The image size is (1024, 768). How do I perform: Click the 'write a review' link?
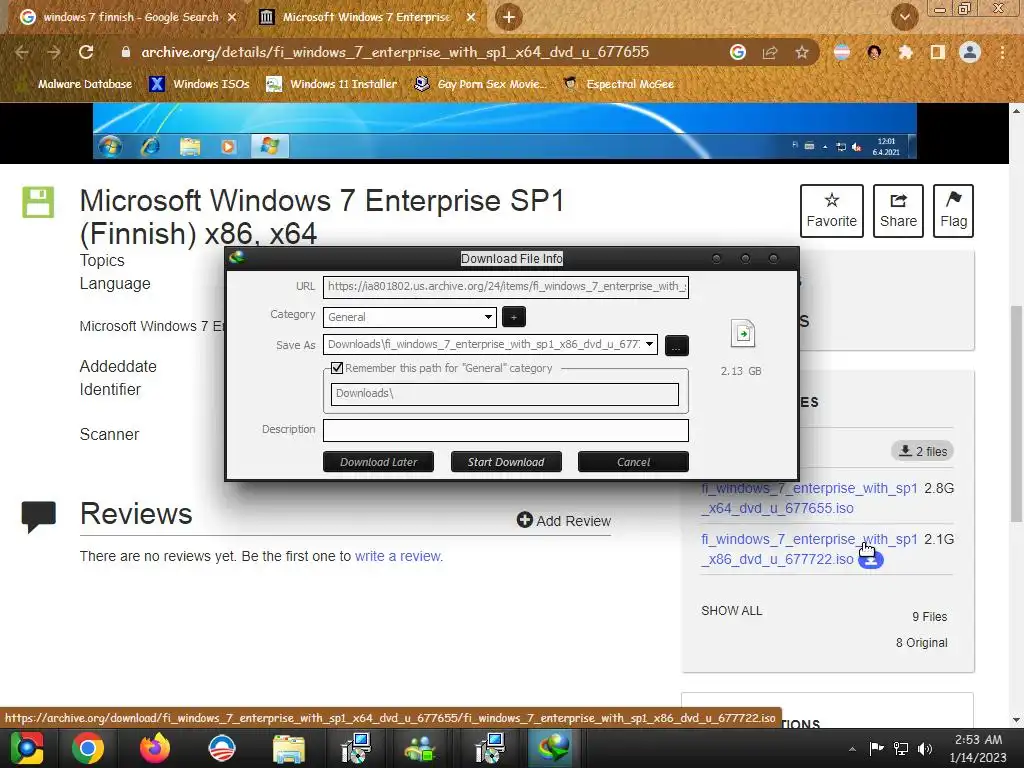[x=398, y=556]
